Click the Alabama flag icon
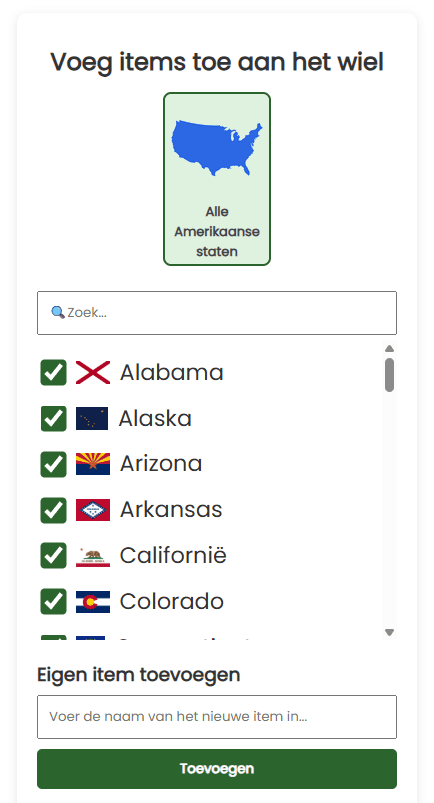This screenshot has width=434, height=803. click(93, 372)
